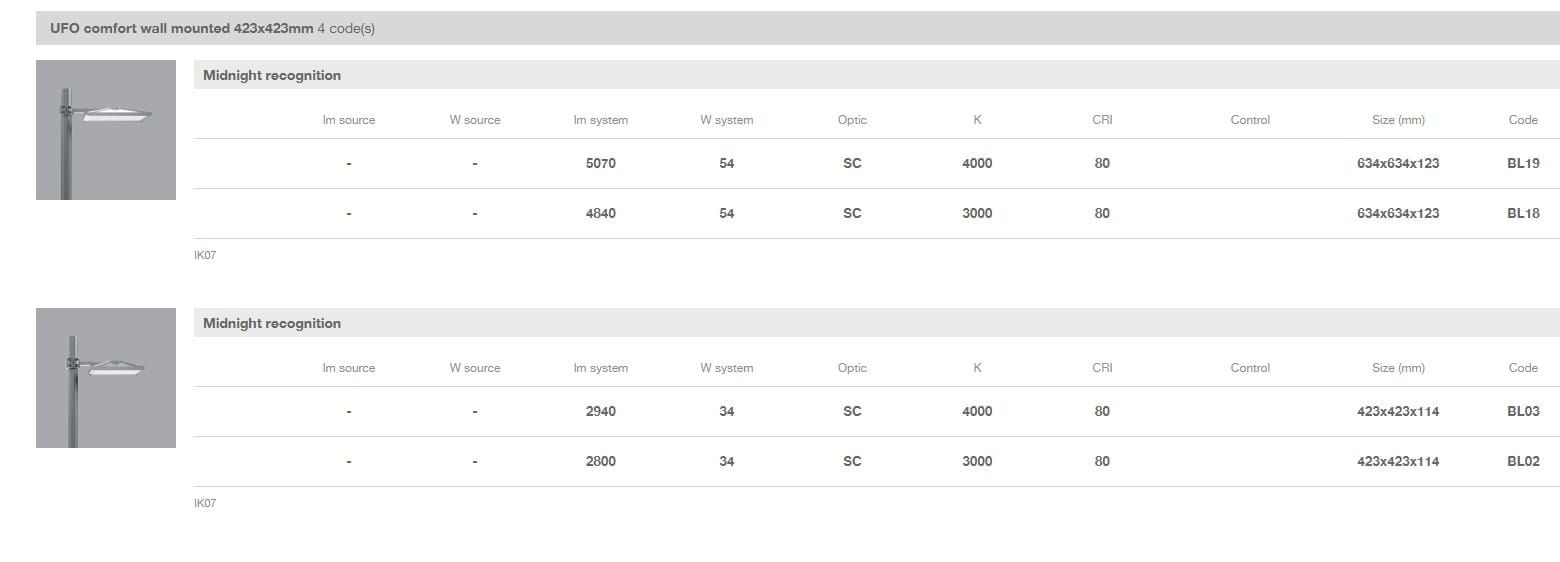
Task: Click the 54 W system value for BL18
Action: 727,213
